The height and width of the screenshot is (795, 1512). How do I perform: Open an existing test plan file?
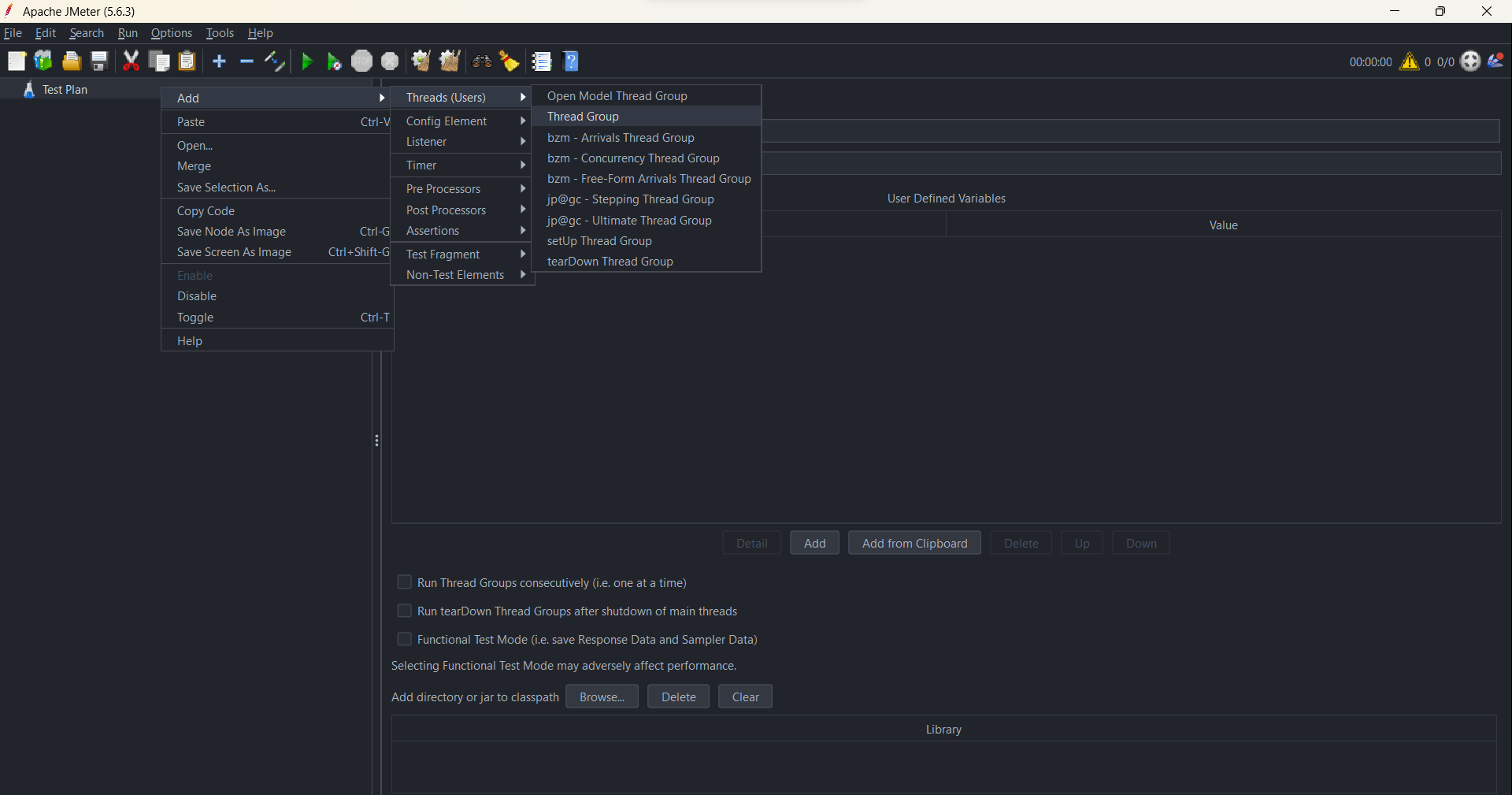tap(71, 61)
